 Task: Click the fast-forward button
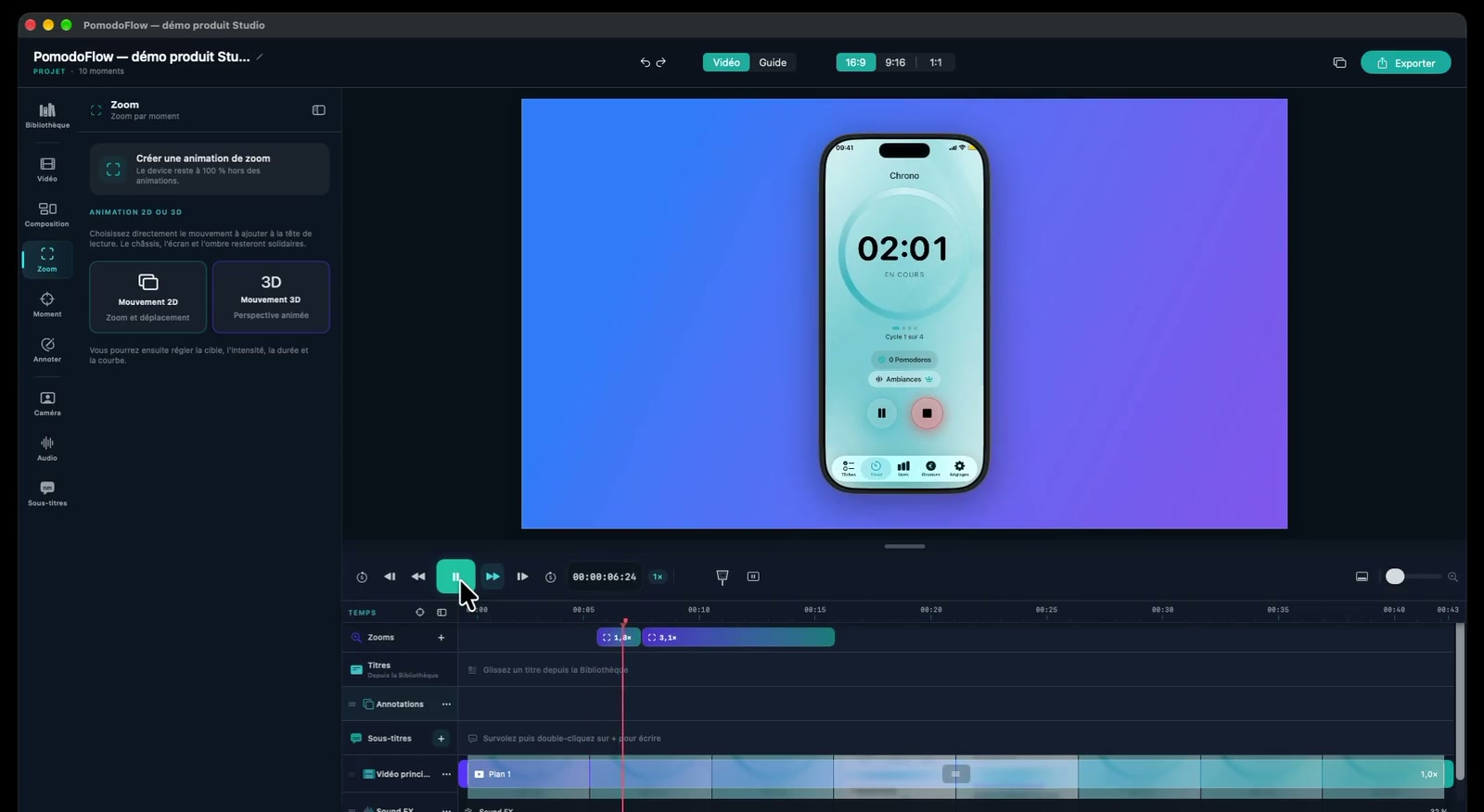(493, 577)
